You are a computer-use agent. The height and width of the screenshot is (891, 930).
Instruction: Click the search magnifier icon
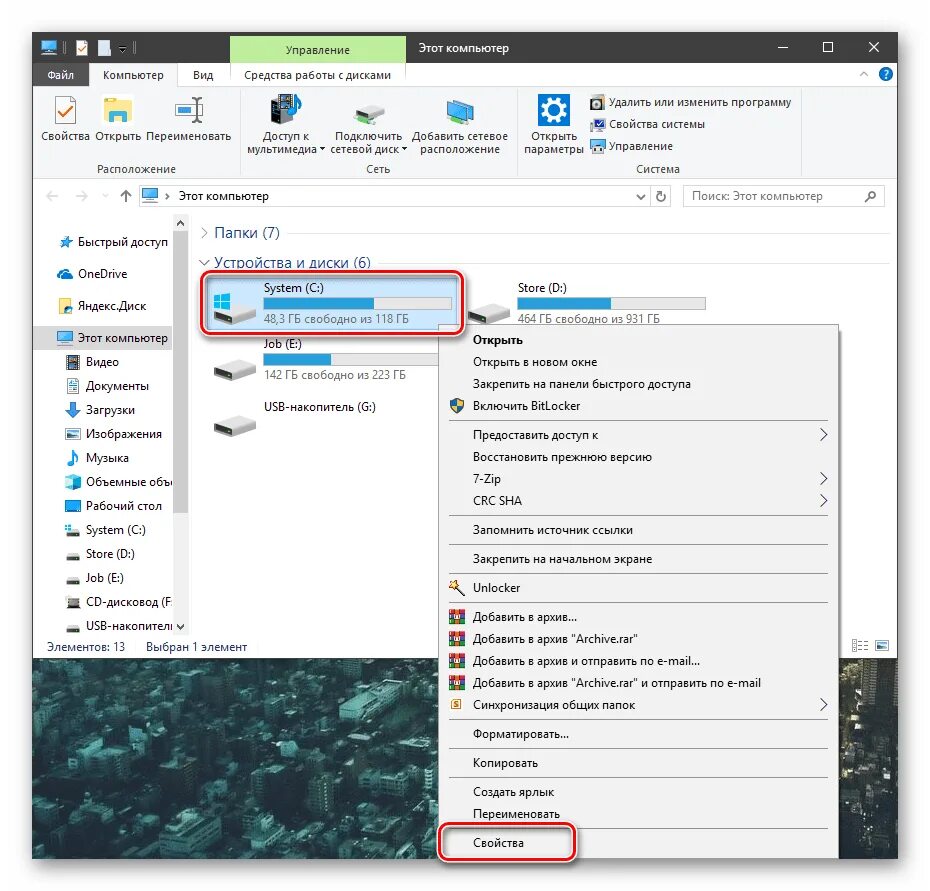coord(870,196)
